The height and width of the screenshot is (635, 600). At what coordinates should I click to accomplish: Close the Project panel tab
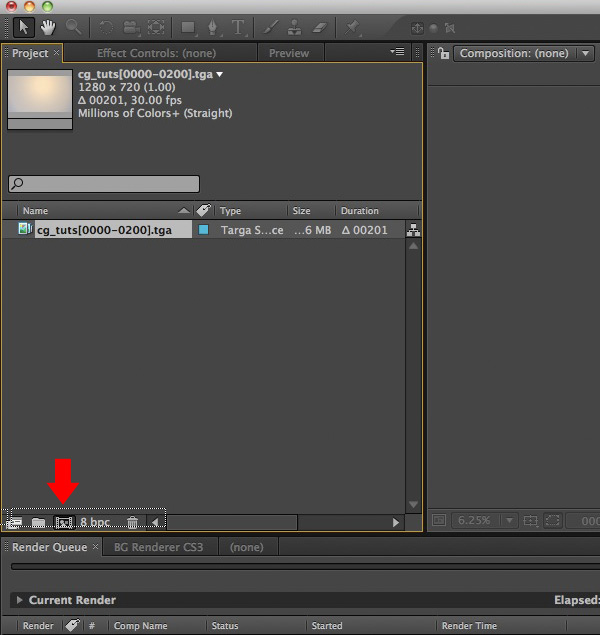57,53
